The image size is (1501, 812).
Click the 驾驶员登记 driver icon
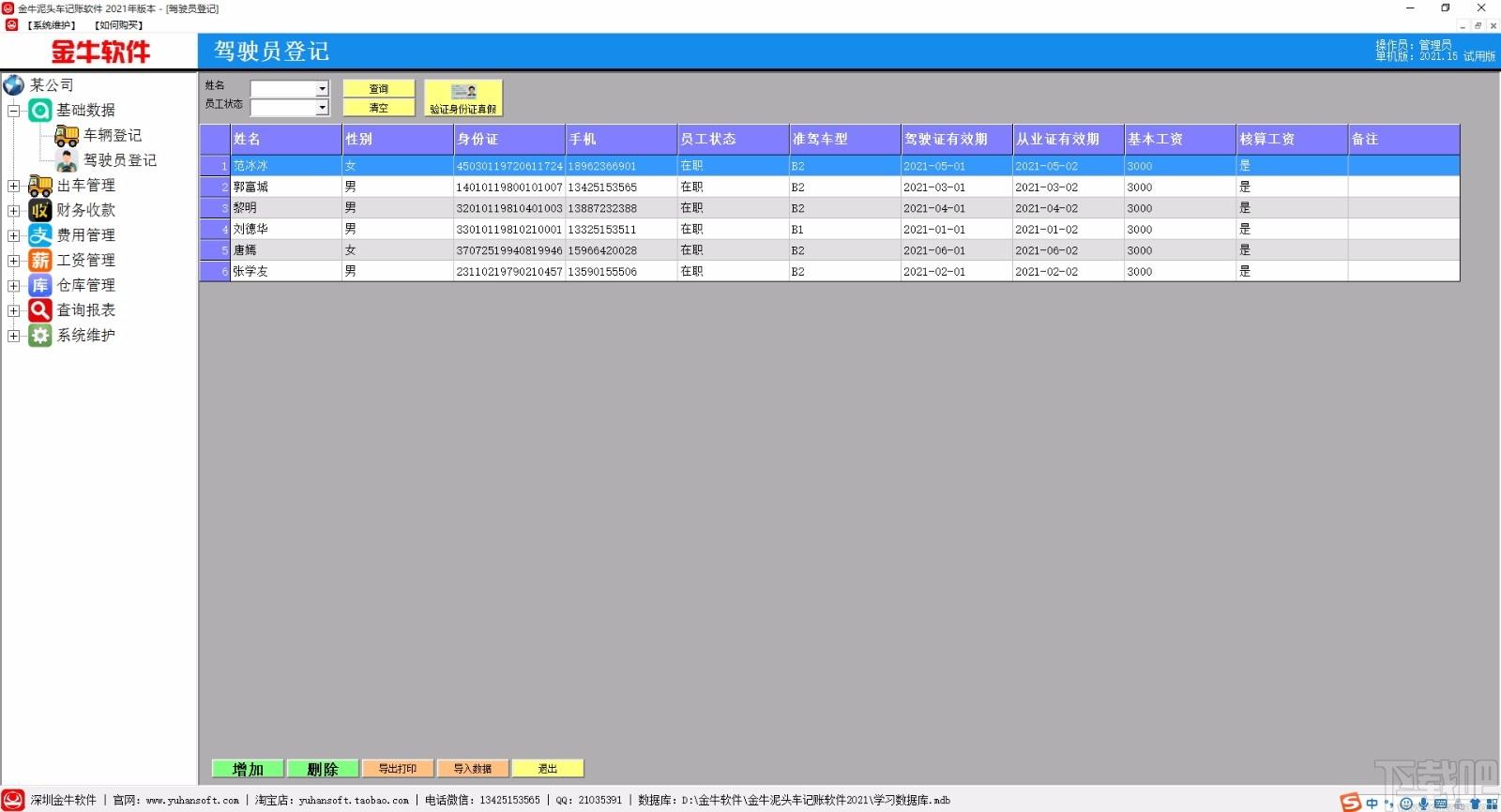pyautogui.click(x=67, y=161)
